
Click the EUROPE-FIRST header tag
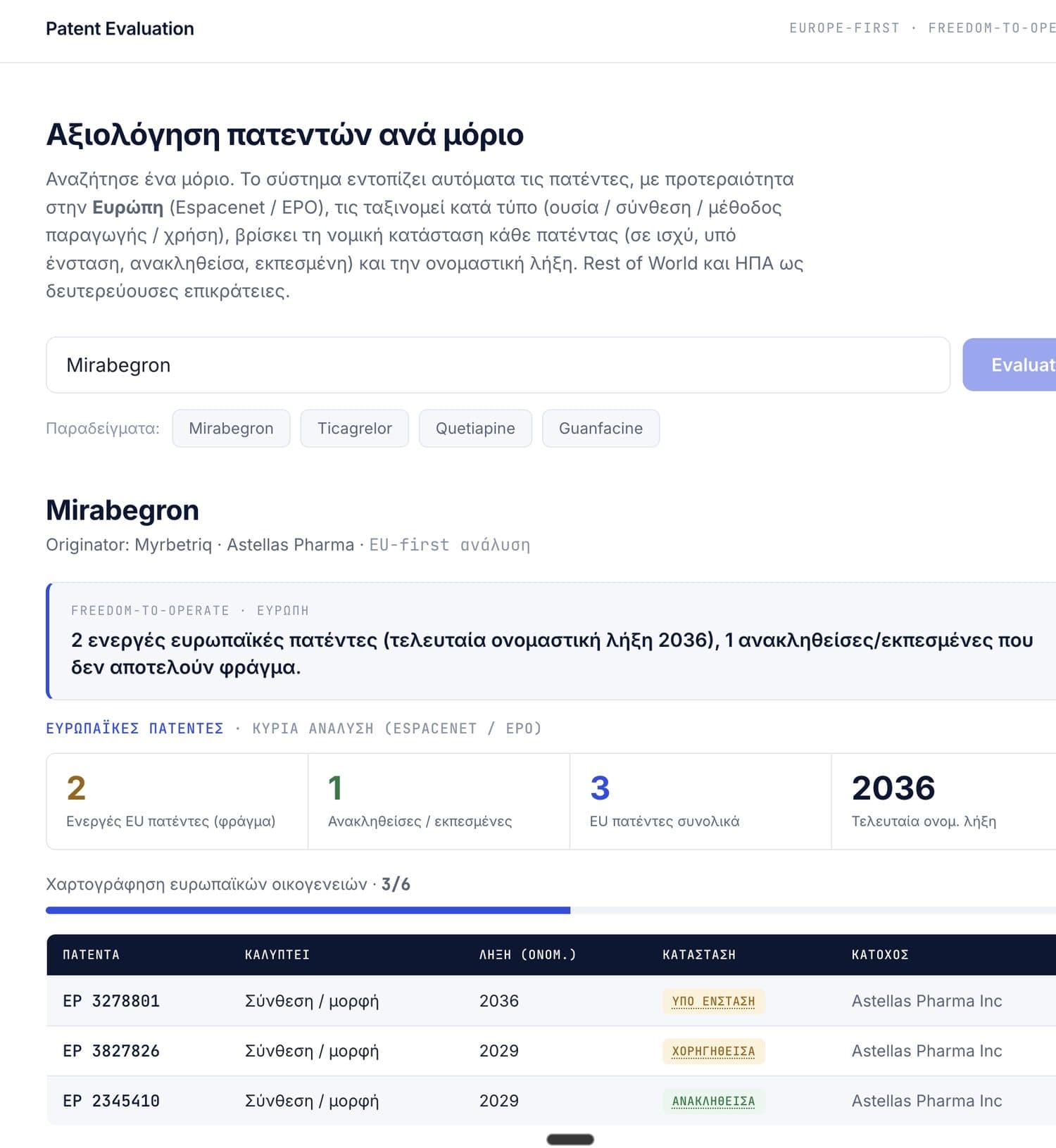(x=844, y=28)
